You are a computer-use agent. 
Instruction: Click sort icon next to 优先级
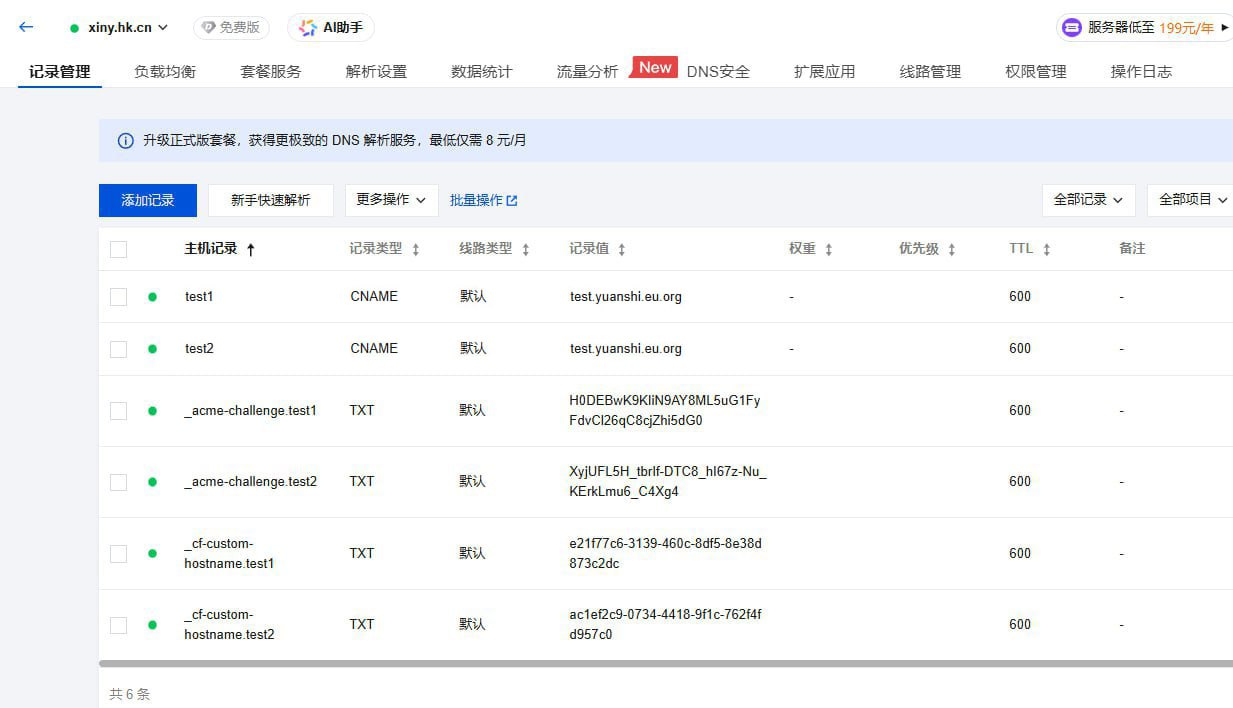[x=951, y=250]
